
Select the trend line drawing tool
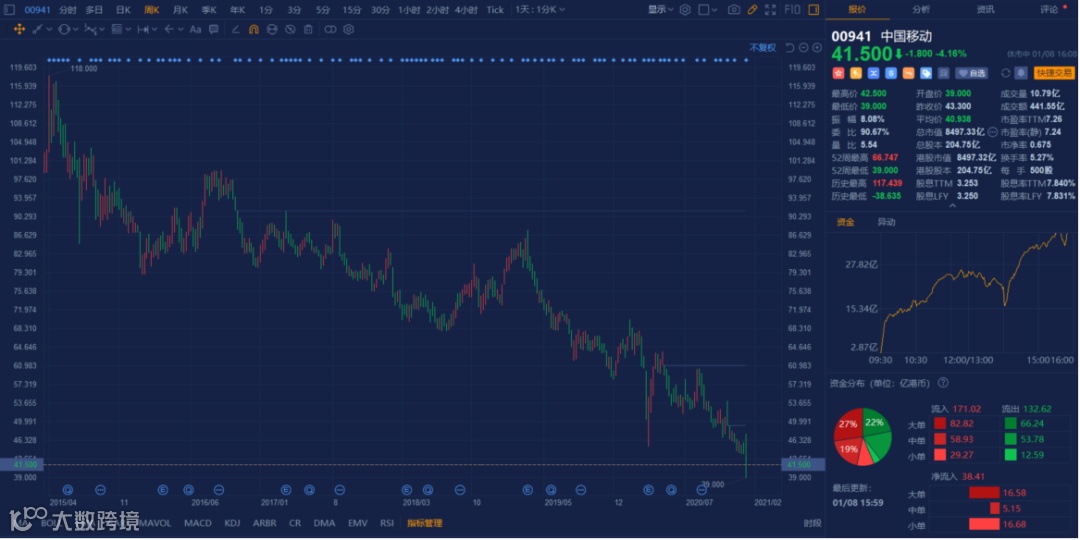37,30
